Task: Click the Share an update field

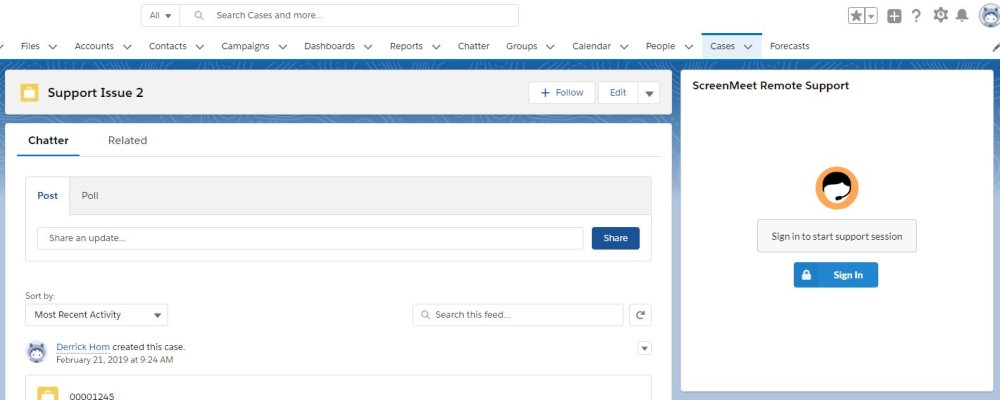Action: pos(310,238)
